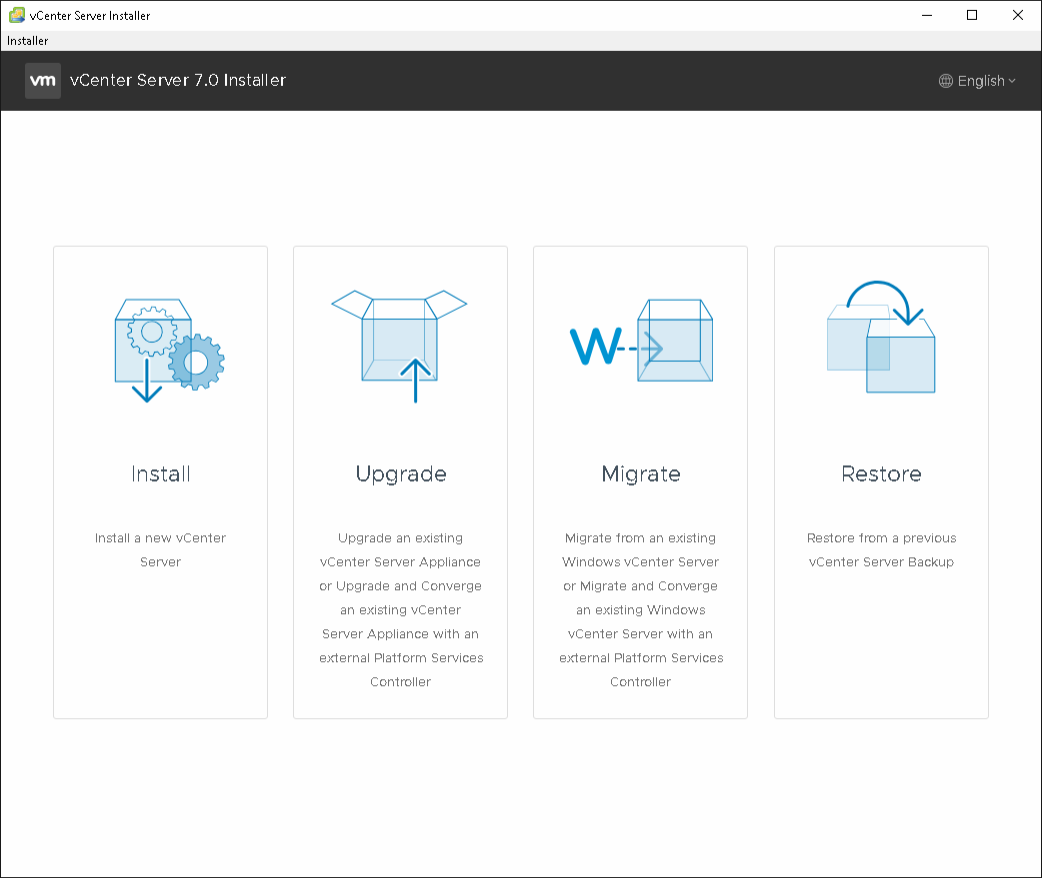Click the 'vCenter Server 7.0 Installer' header title
The width and height of the screenshot is (1042, 878).
pyautogui.click(x=178, y=81)
